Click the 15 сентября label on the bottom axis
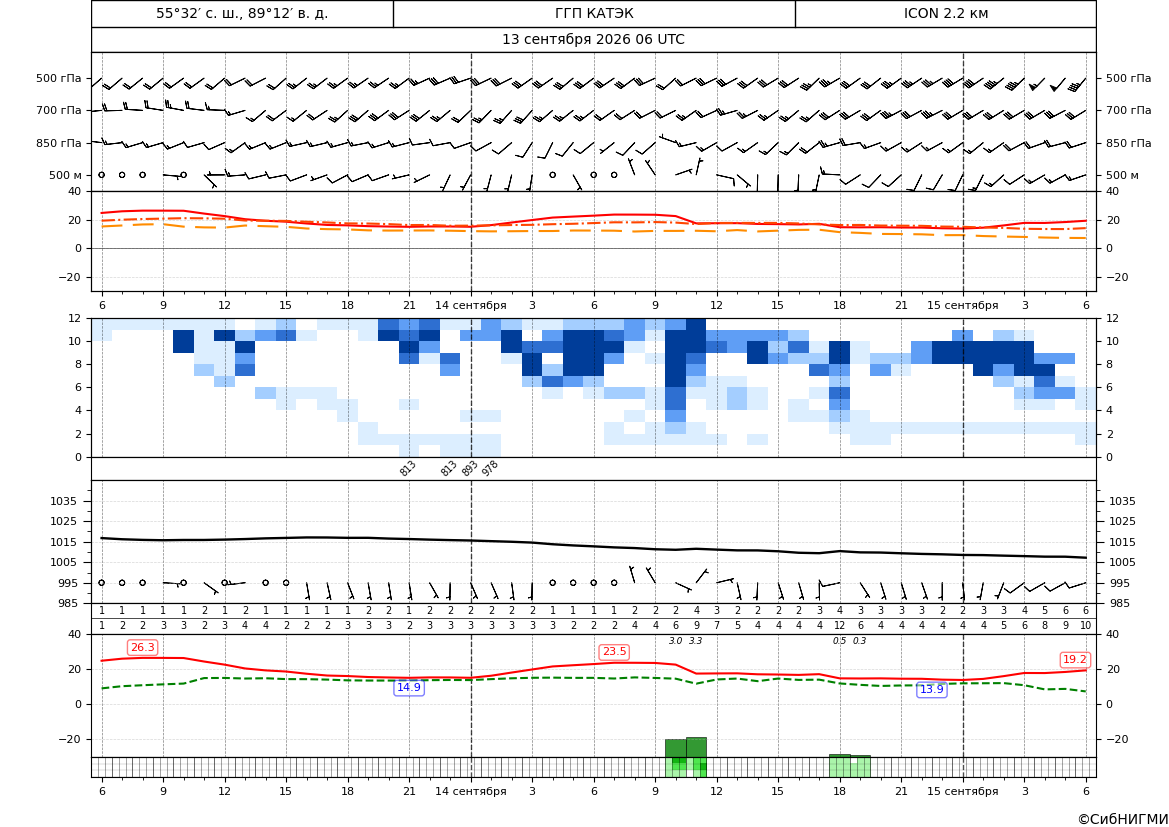 click(x=962, y=791)
